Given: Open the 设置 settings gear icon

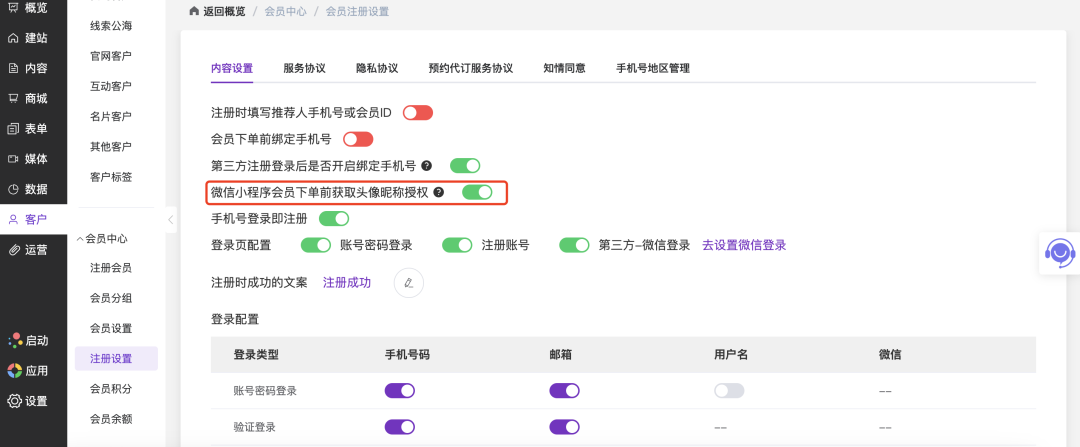Looking at the screenshot, I should [x=14, y=401].
